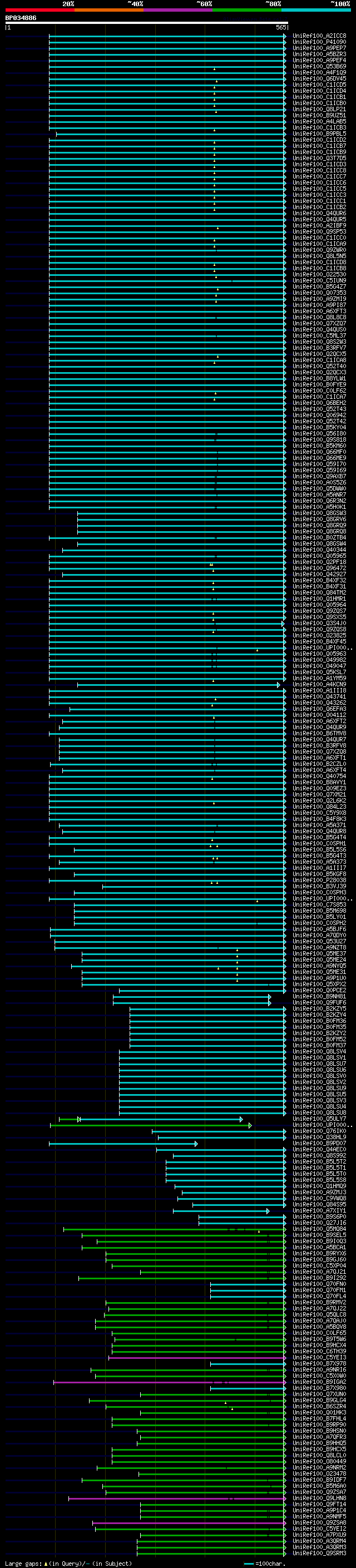Select hit label UniRef100_B4F8K3
This screenshot has width=356, height=1568.
(x=319, y=819)
